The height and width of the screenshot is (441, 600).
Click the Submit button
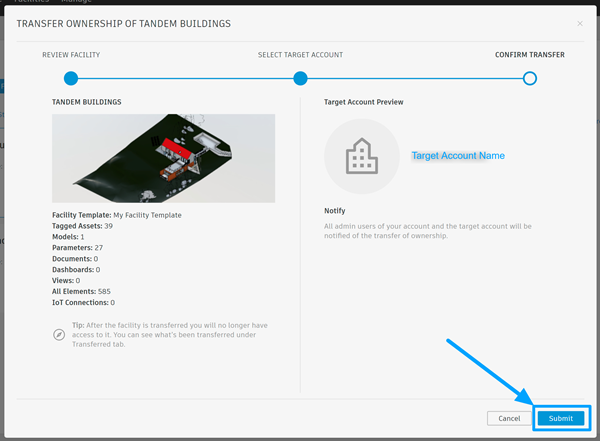561,418
